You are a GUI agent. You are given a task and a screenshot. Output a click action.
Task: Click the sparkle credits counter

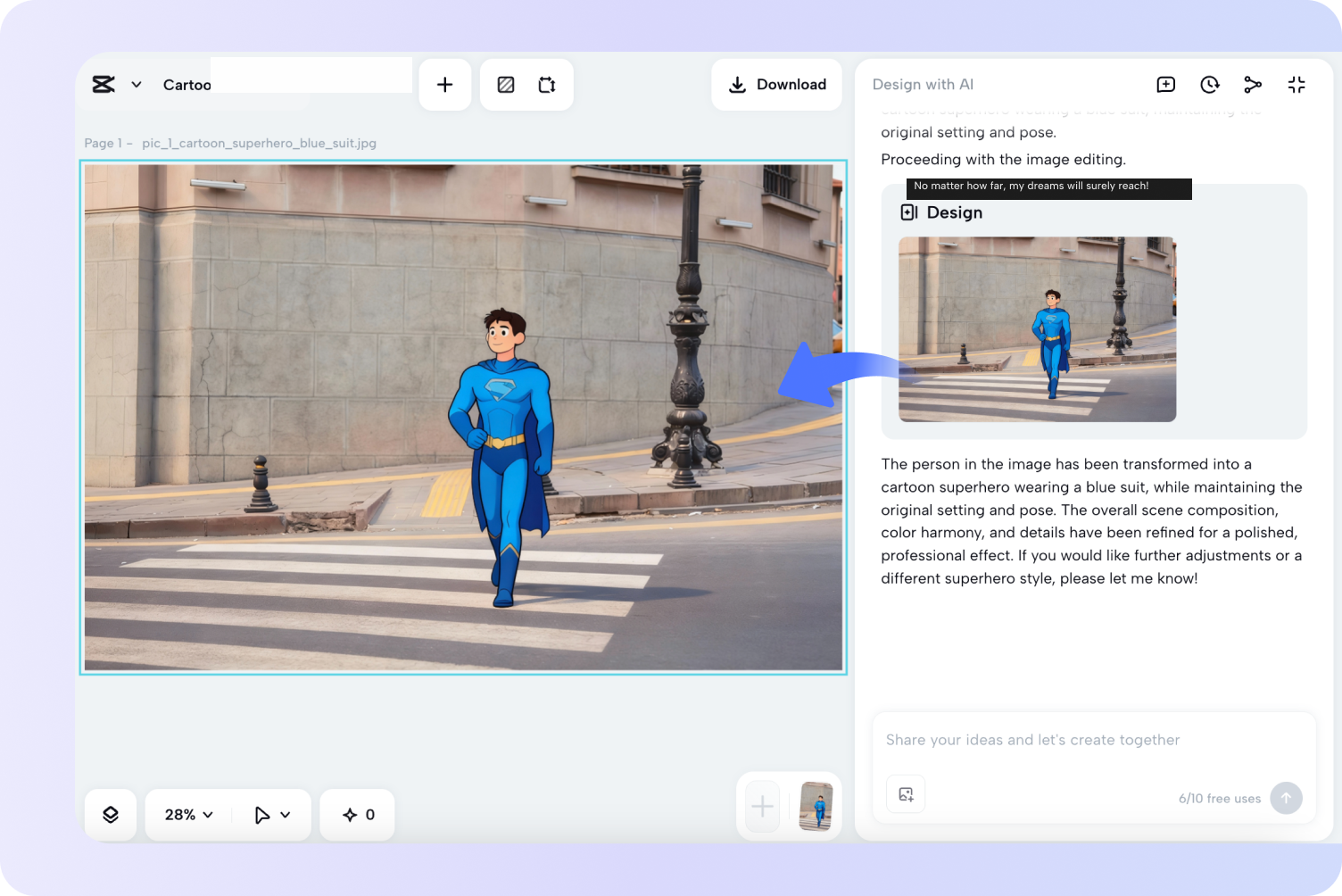(x=358, y=815)
